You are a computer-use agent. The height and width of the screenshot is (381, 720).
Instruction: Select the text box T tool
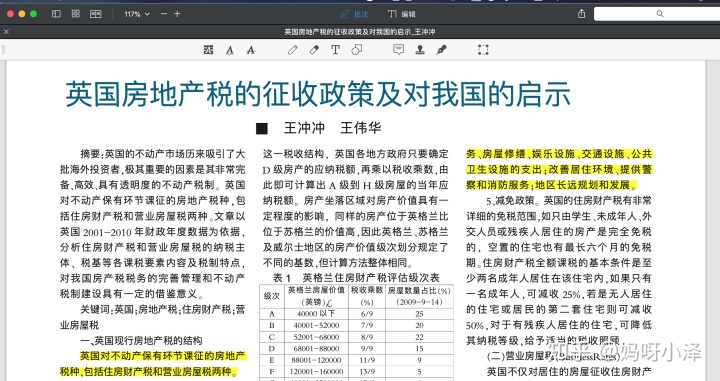pyautogui.click(x=336, y=50)
